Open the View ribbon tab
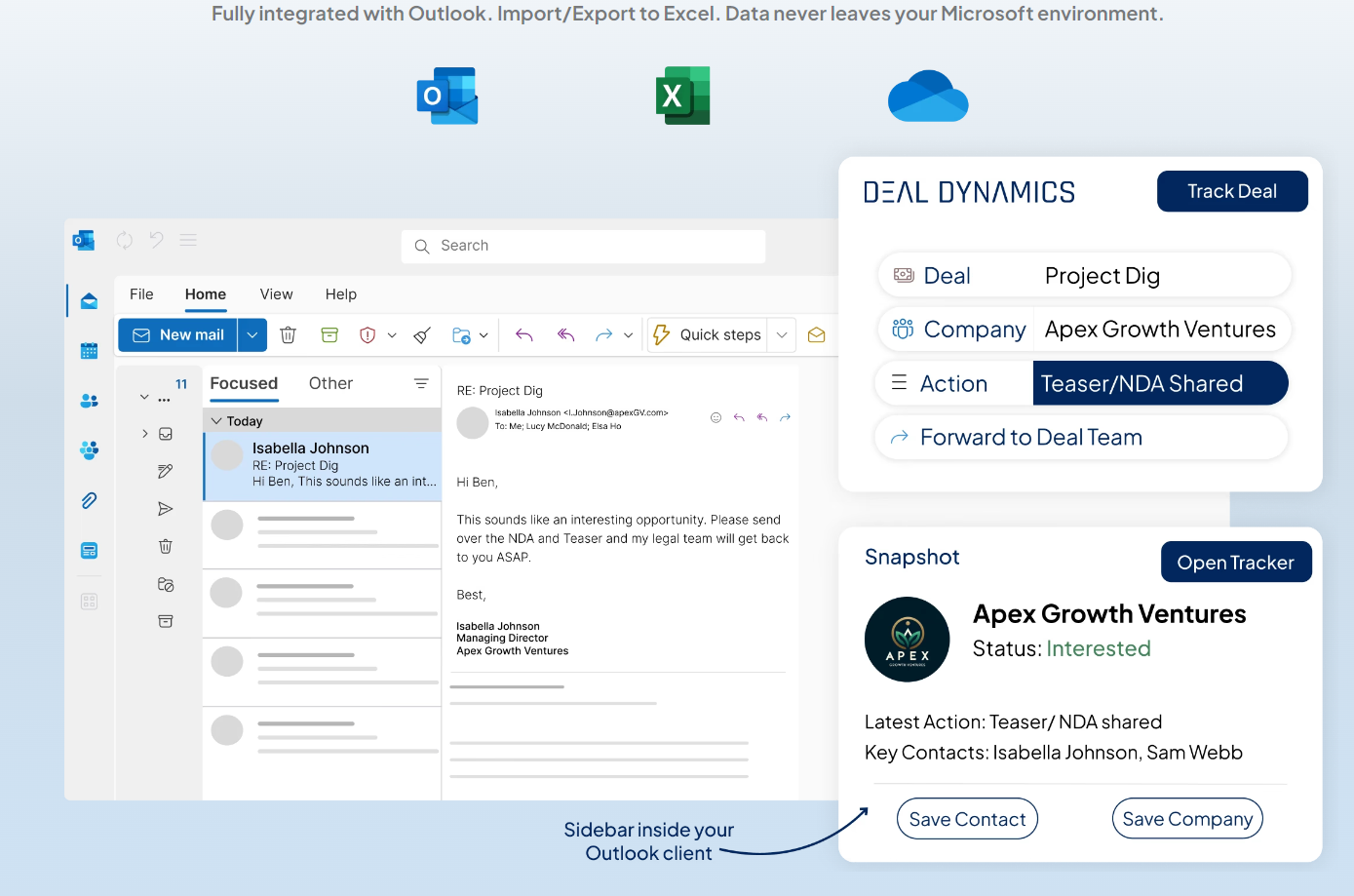The height and width of the screenshot is (896, 1354). [276, 294]
